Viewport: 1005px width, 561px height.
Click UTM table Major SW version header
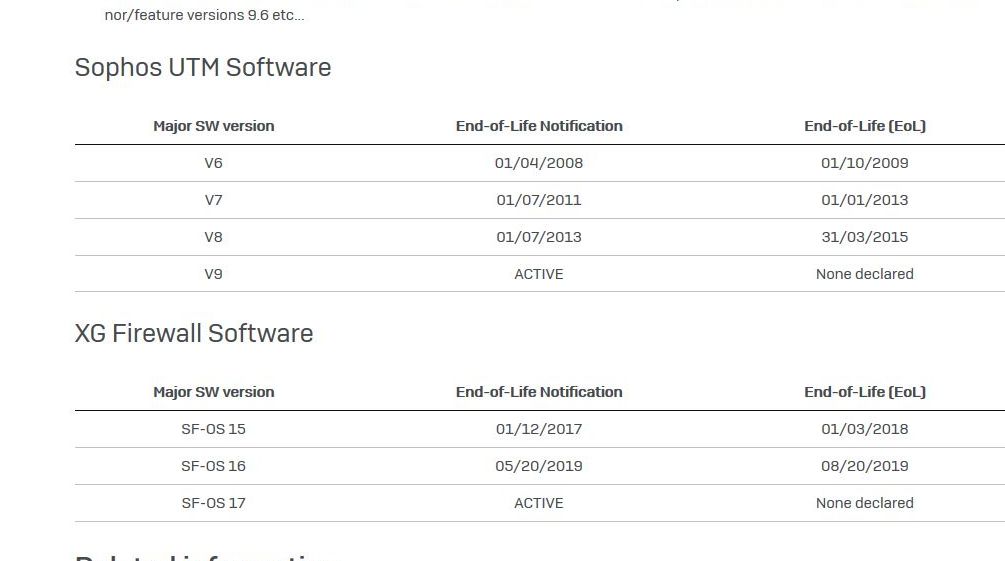[213, 126]
